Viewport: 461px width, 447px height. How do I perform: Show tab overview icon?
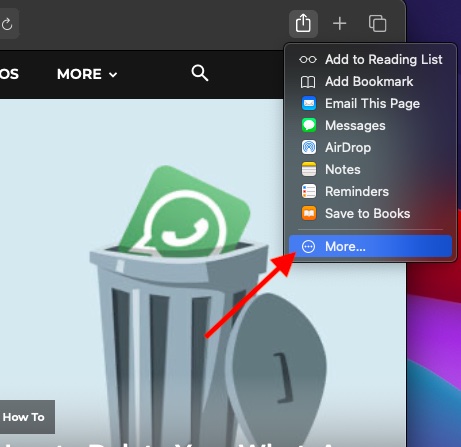tap(378, 24)
